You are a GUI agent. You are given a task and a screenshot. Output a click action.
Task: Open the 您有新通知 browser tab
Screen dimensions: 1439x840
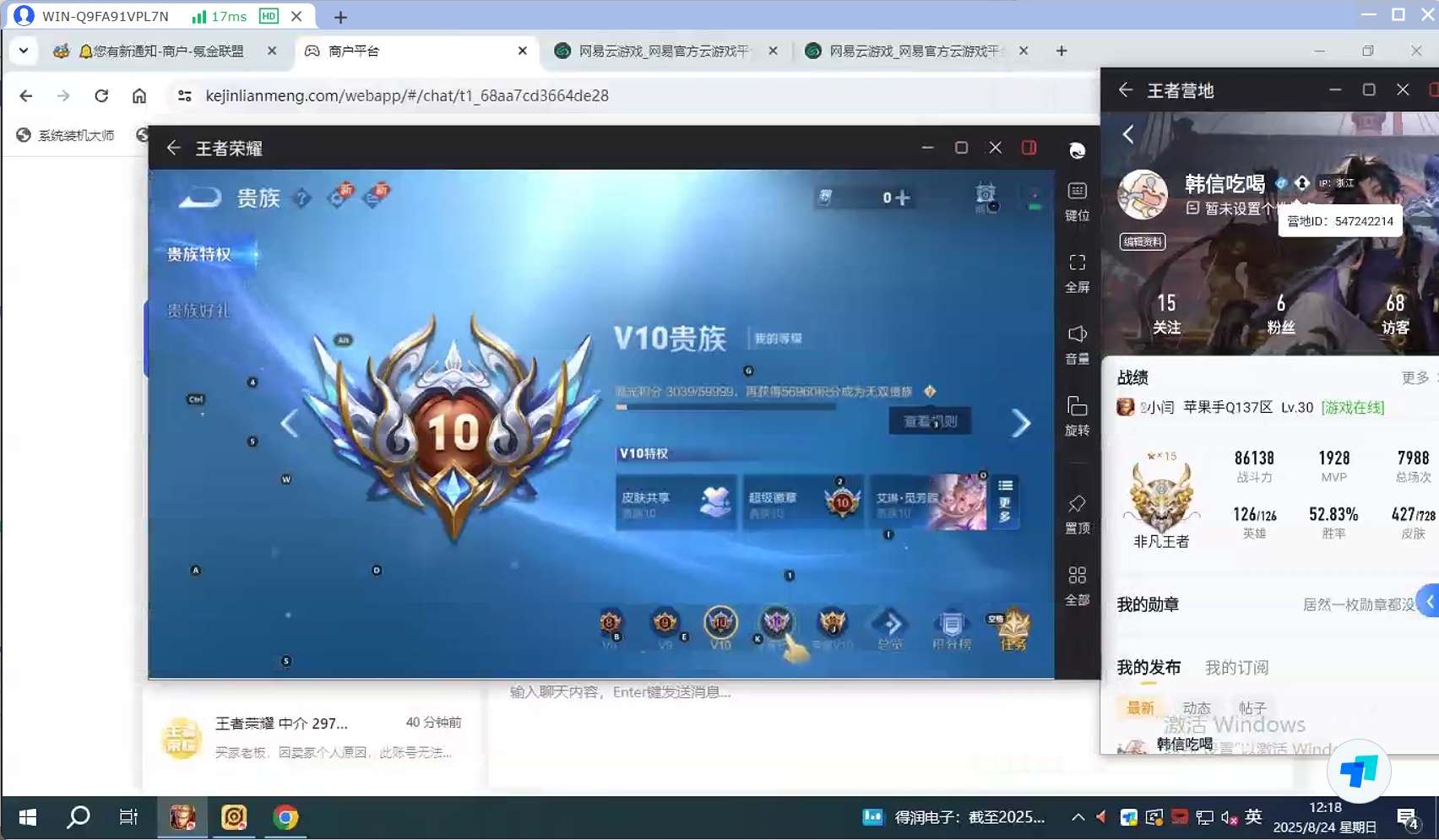point(165,51)
